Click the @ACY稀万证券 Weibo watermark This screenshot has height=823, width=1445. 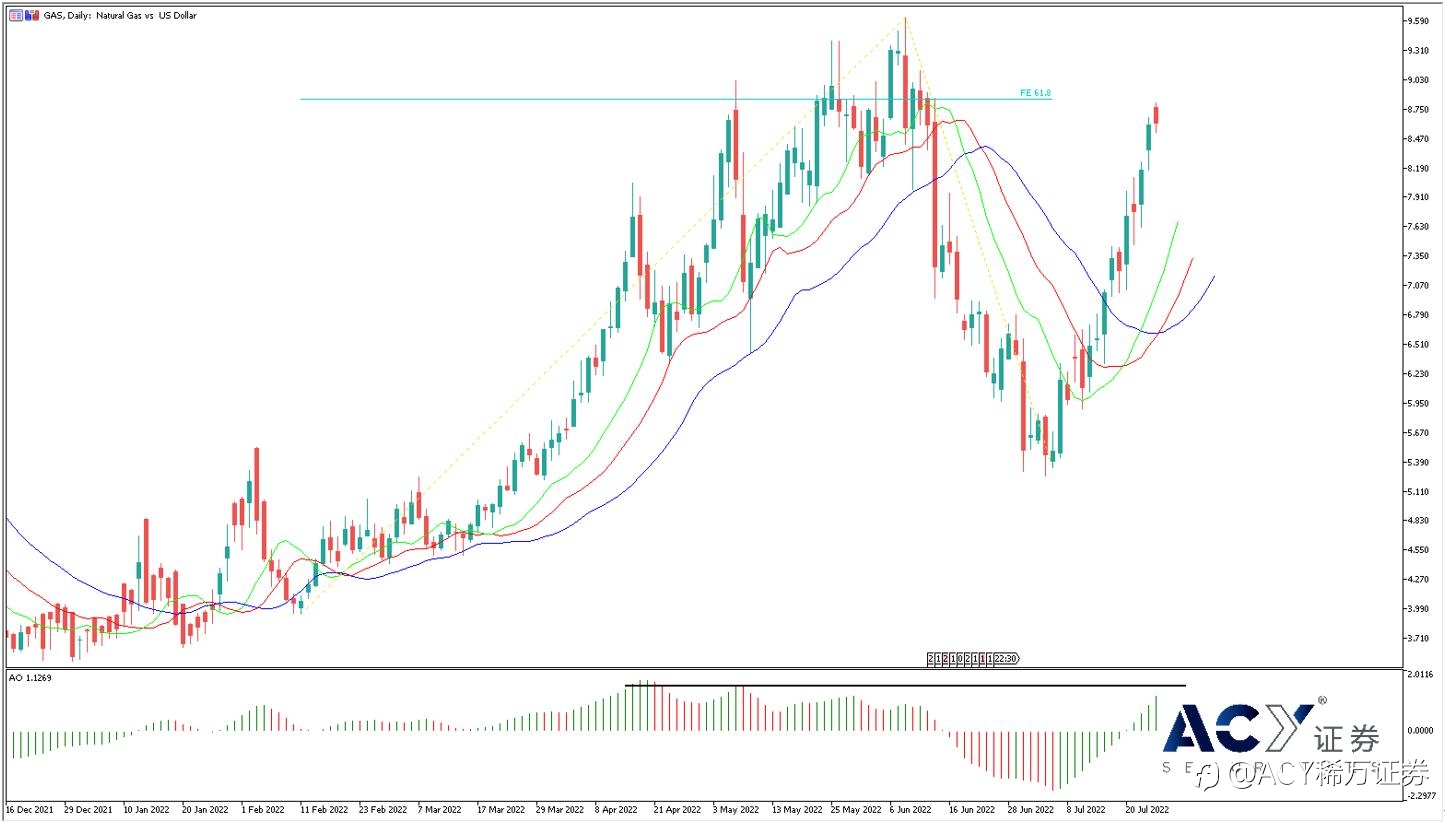click(1315, 773)
